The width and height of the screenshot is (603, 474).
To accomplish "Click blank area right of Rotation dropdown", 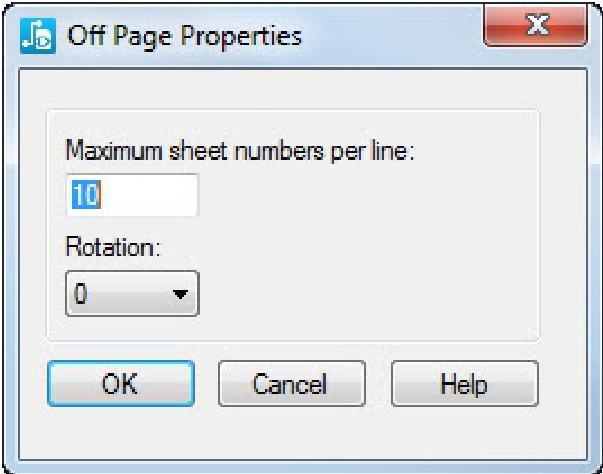I will tap(360, 295).
